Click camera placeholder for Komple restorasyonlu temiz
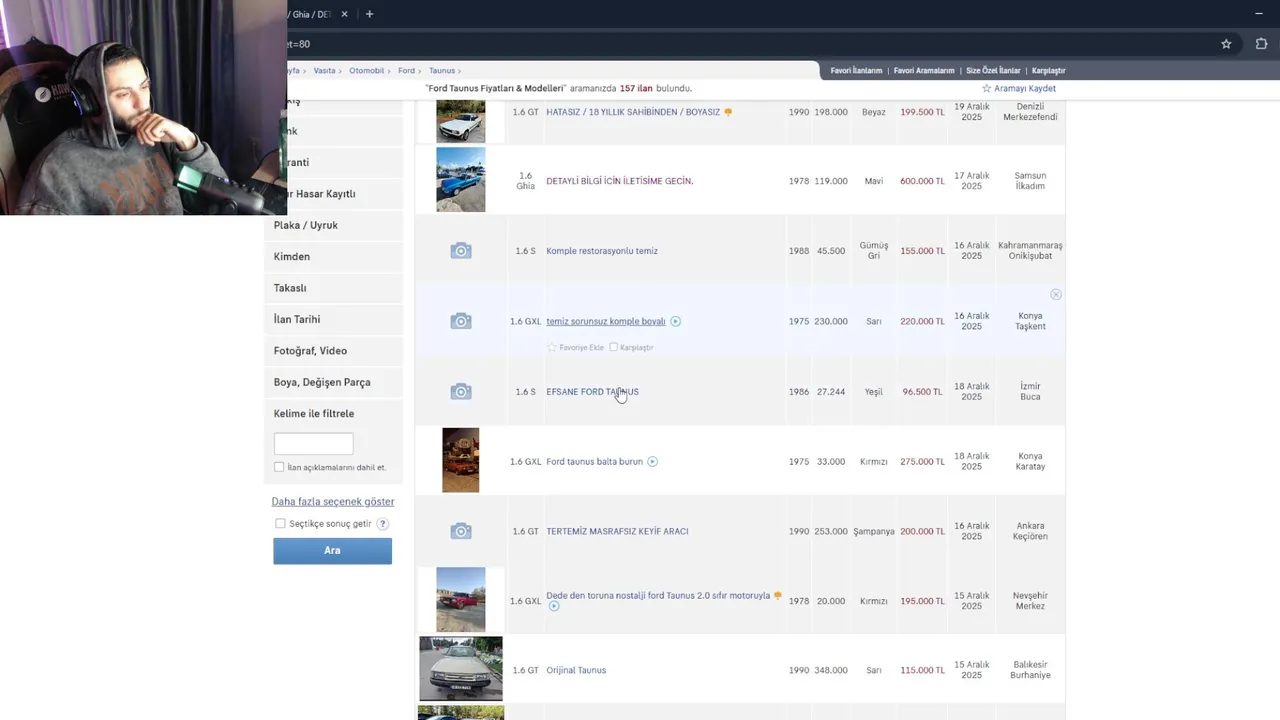The image size is (1280, 720). pos(461,251)
